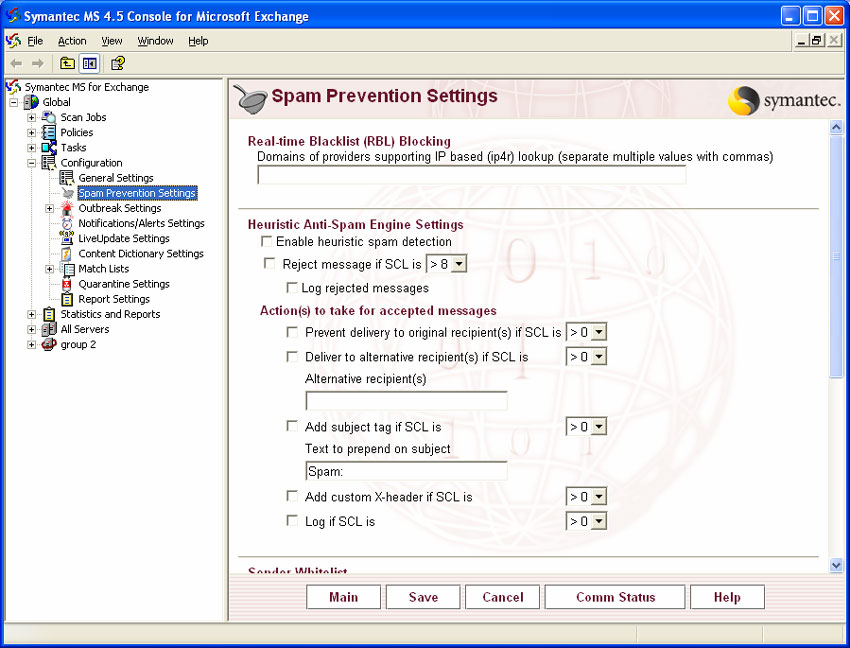Select Report Settings in the tree
850x648 pixels.
pyautogui.click(x=114, y=299)
